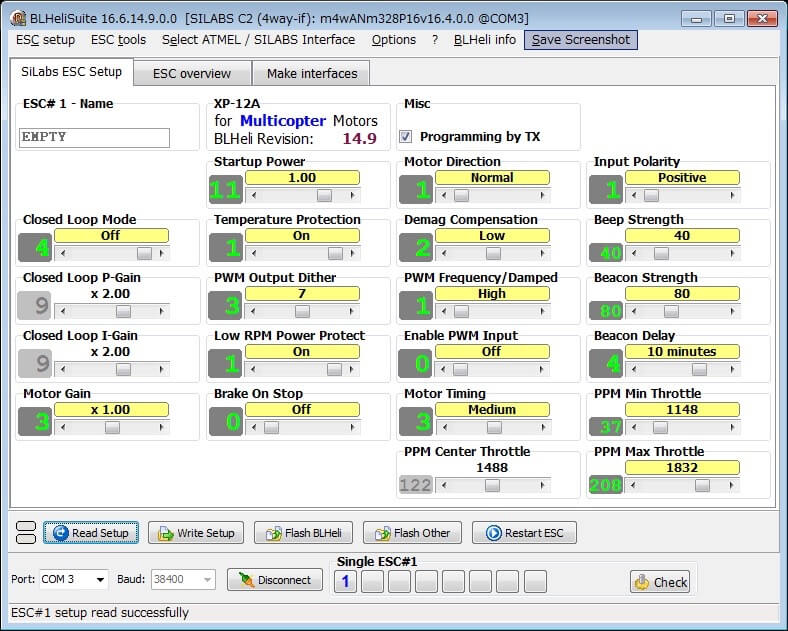
Task: Click Closed Loop Mode left arrow
Action: pos(63,254)
